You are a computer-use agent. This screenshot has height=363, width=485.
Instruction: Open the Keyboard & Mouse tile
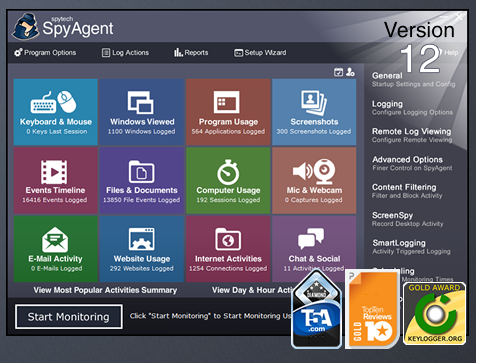pyautogui.click(x=56, y=112)
